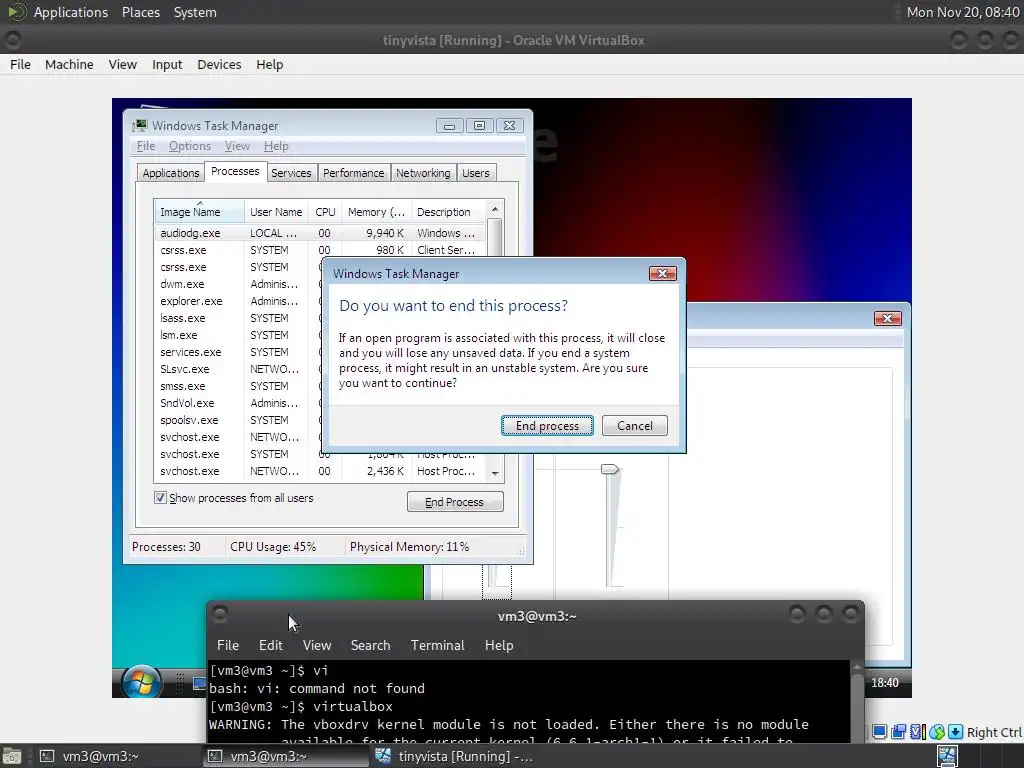
Task: Click VirtualBox CPU virtualization status icon
Action: (x=917, y=732)
